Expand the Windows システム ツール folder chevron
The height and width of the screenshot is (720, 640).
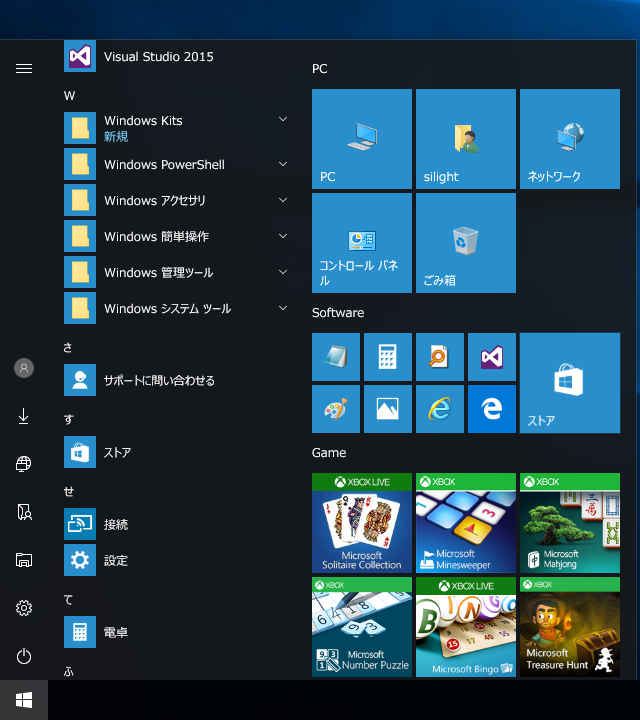[283, 308]
